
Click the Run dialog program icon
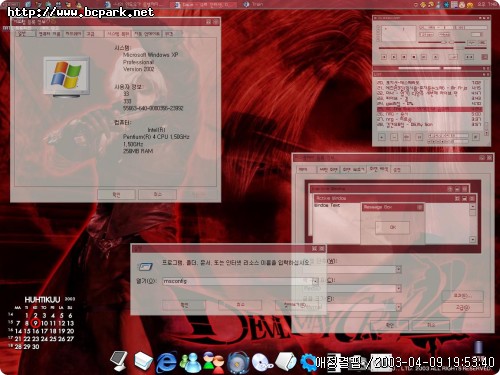pos(145,266)
